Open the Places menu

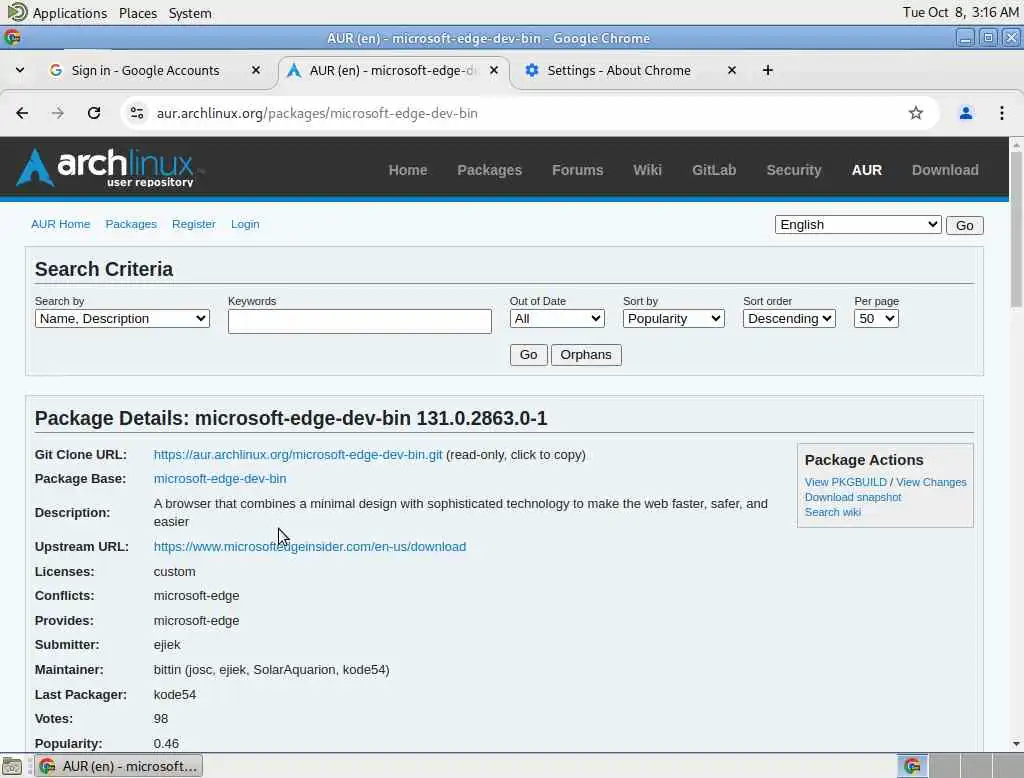[138, 13]
